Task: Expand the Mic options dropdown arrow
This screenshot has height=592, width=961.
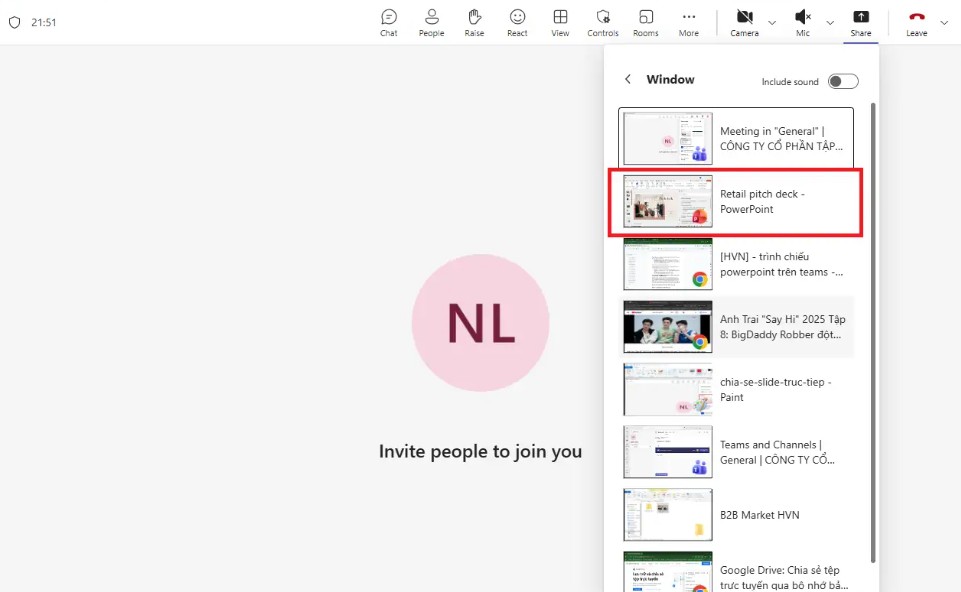Action: (x=829, y=22)
